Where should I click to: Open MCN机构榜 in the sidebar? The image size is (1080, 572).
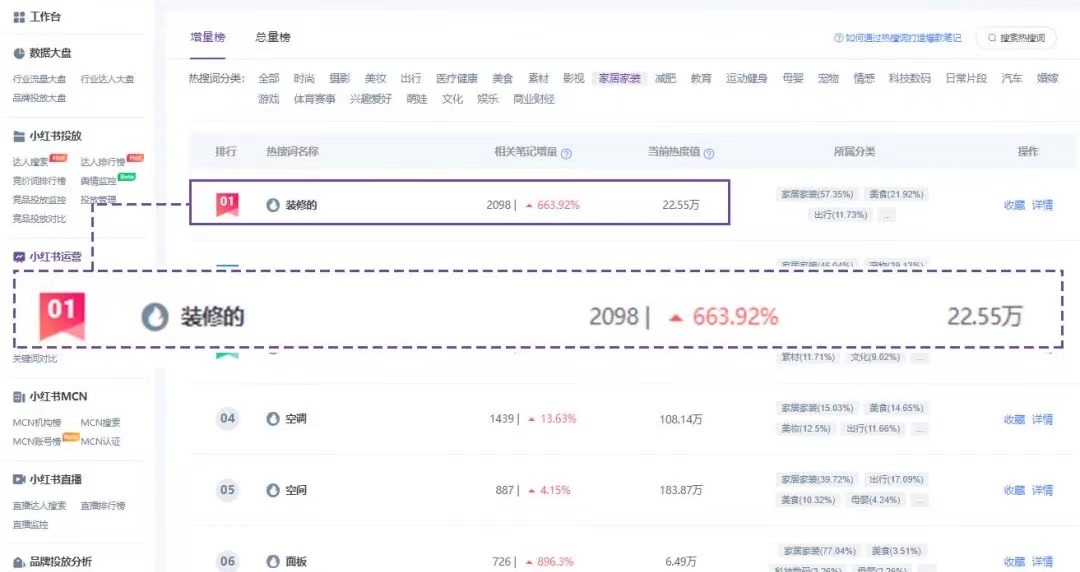pyautogui.click(x=37, y=422)
